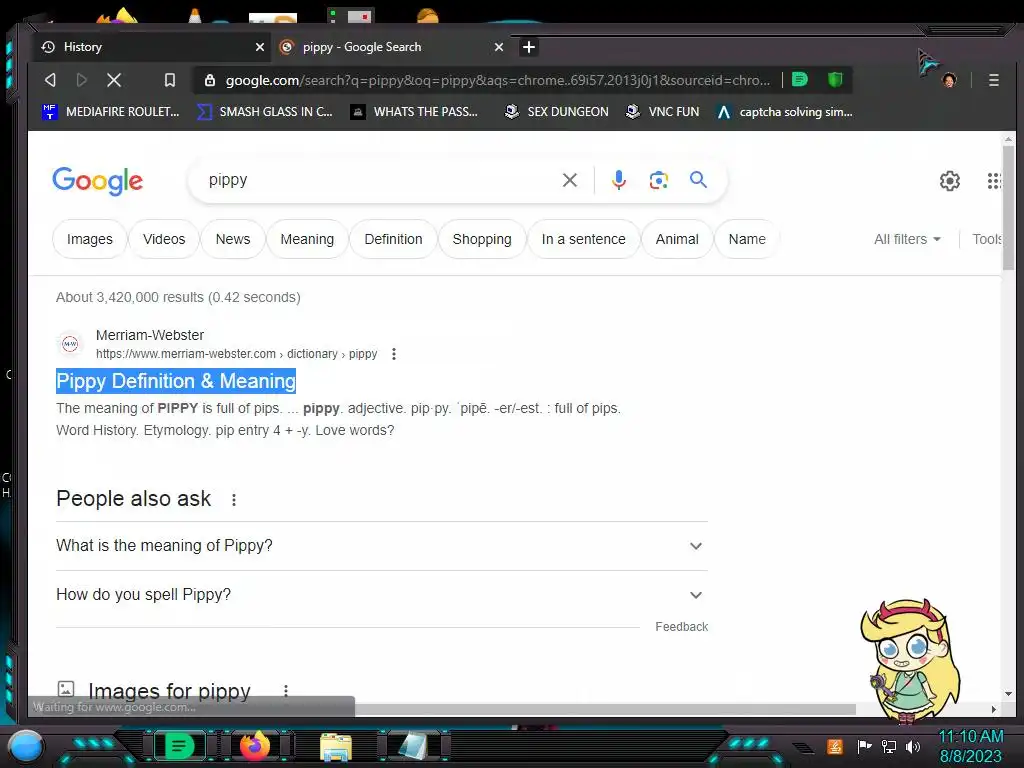Open options menu for Merriam-Webster result

[x=393, y=354]
